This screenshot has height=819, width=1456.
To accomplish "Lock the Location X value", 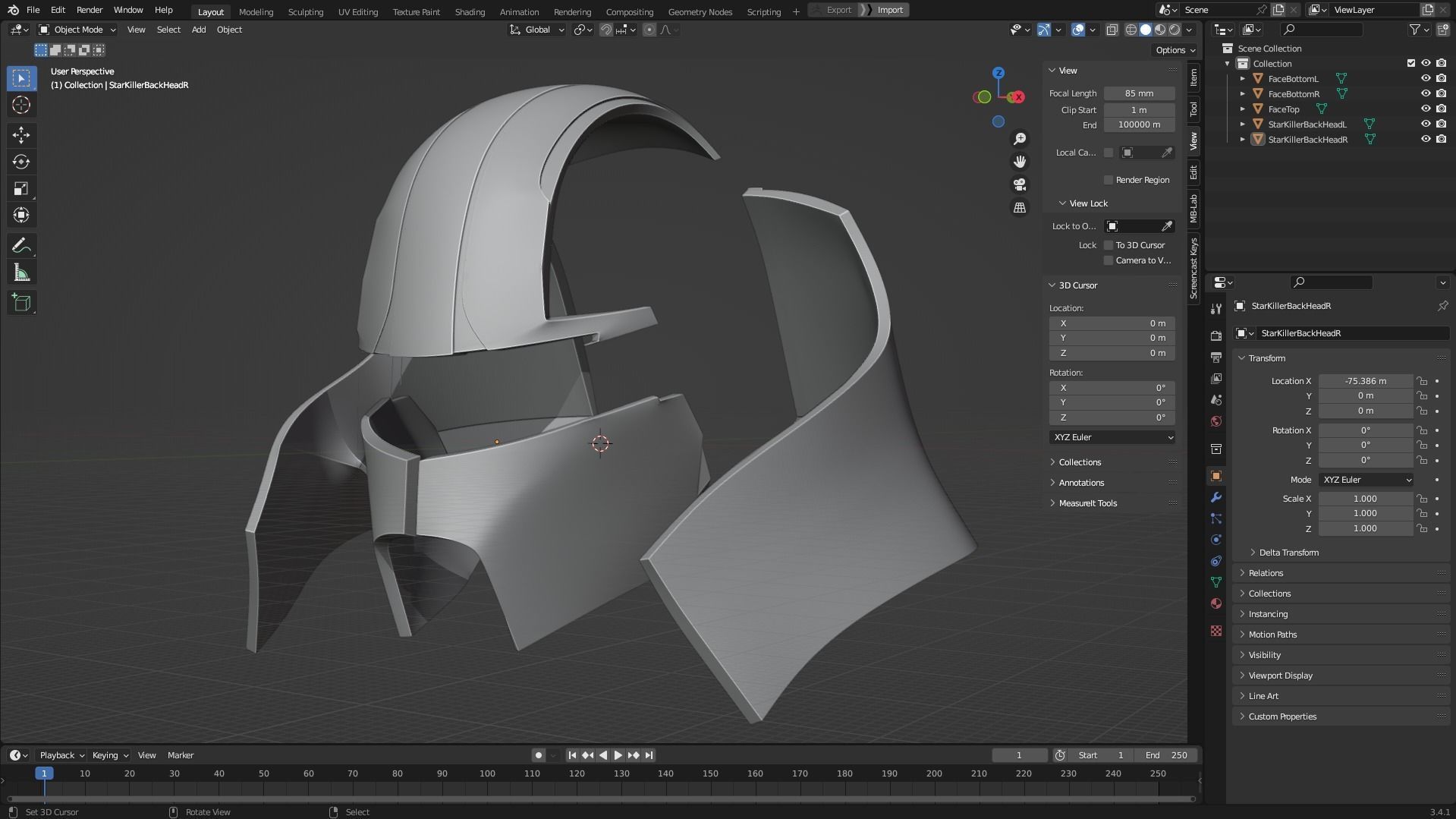I will (1422, 381).
